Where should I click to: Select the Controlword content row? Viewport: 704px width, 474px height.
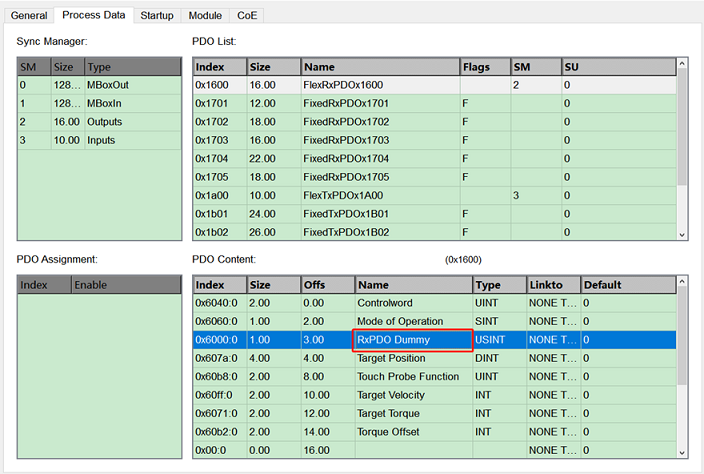click(434, 303)
